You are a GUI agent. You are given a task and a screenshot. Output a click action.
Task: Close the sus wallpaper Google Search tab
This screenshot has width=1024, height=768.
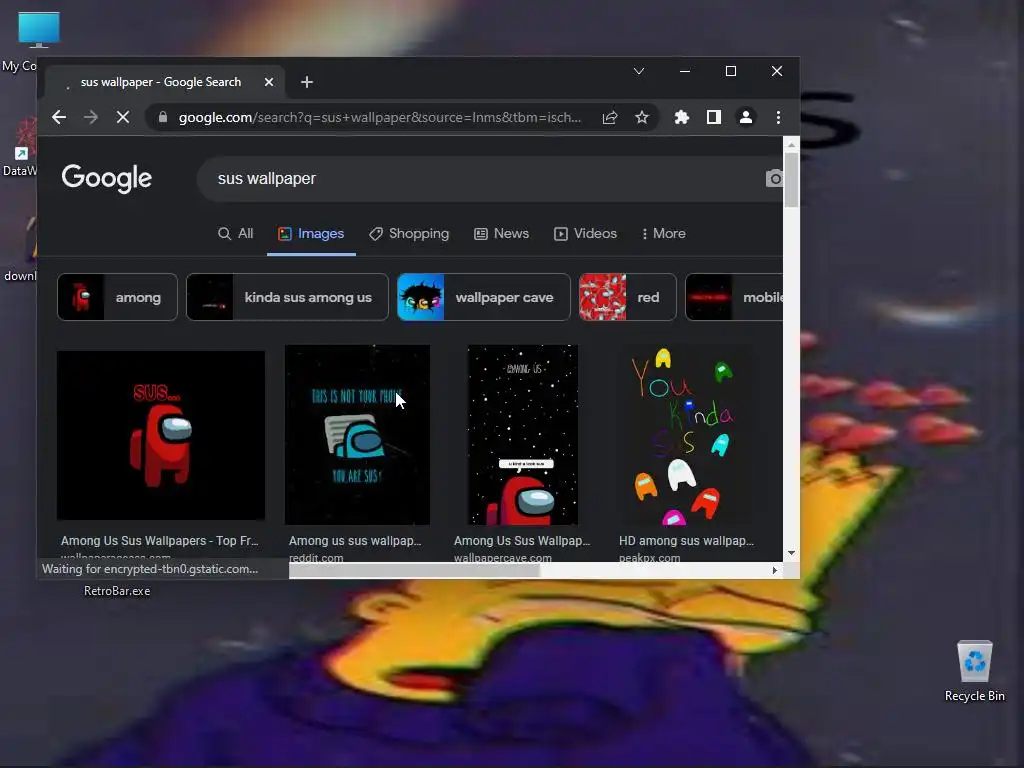[x=268, y=82]
